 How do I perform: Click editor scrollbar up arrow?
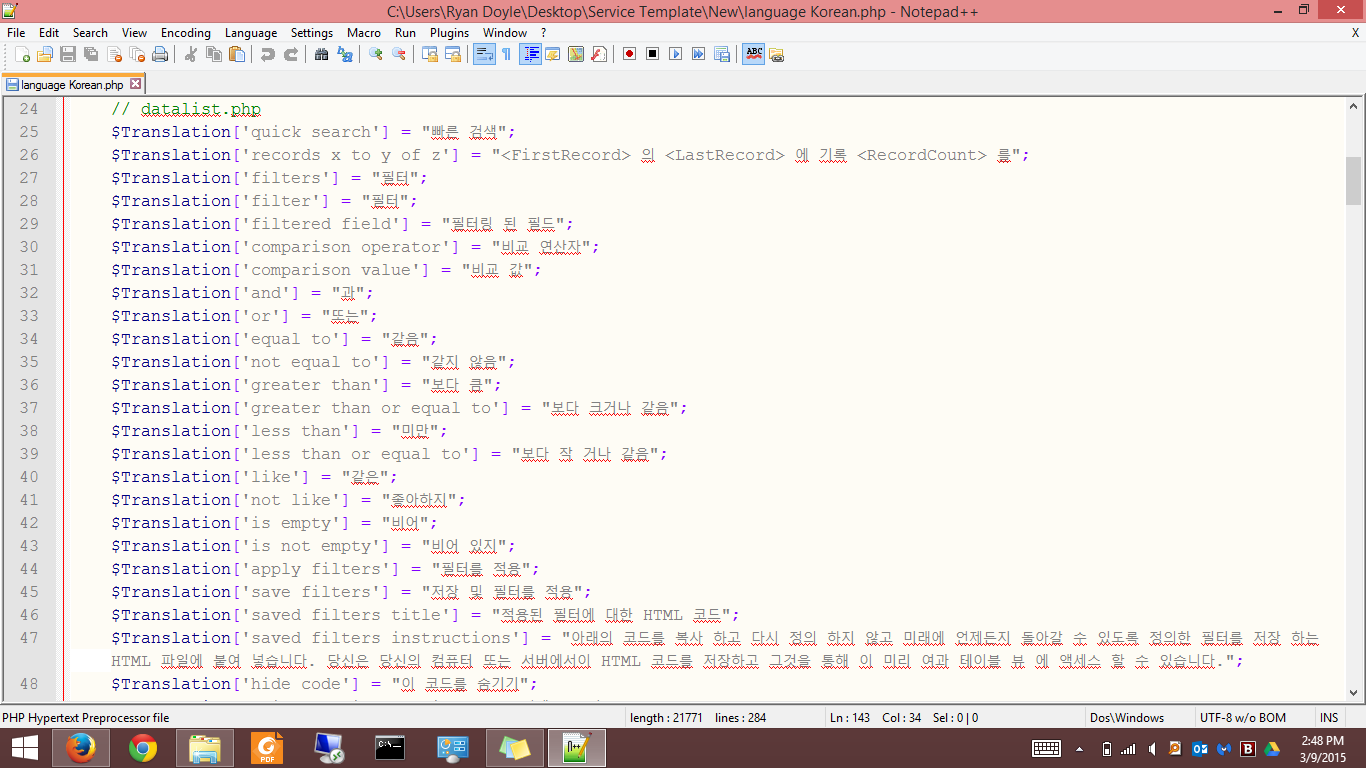point(1354,106)
